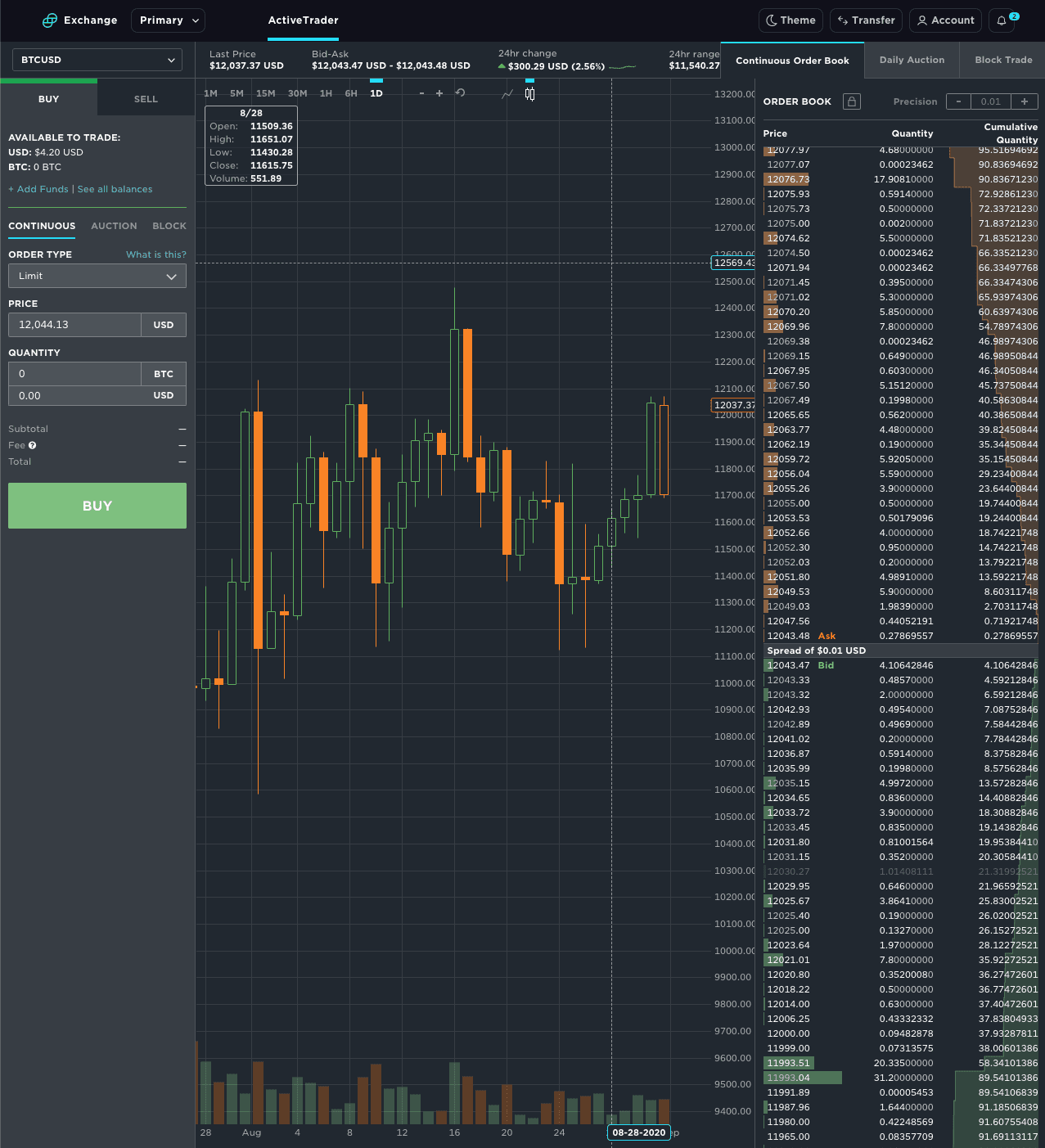
Task: Switch to the SELL side toggle
Action: pyautogui.click(x=146, y=99)
